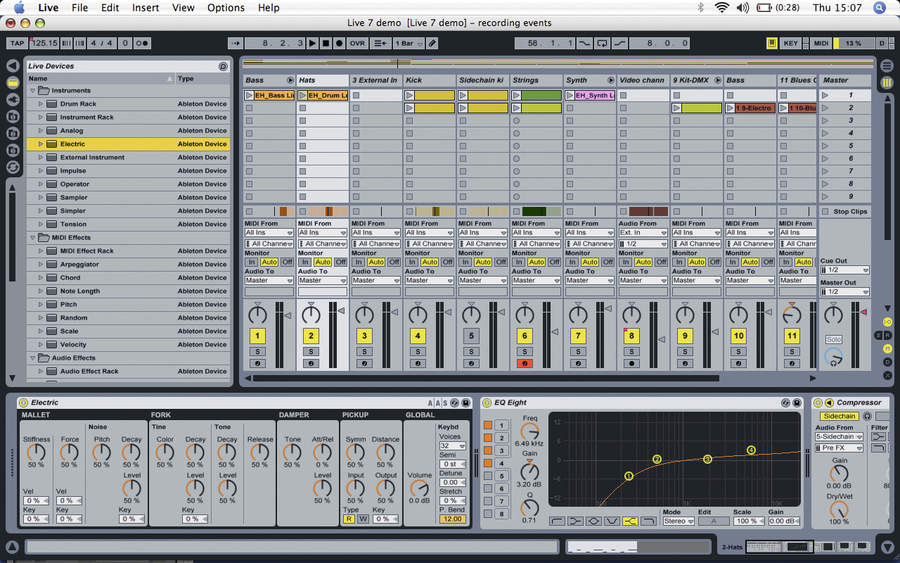Disarm the red arm button on track 6
900x563 pixels.
pos(524,363)
